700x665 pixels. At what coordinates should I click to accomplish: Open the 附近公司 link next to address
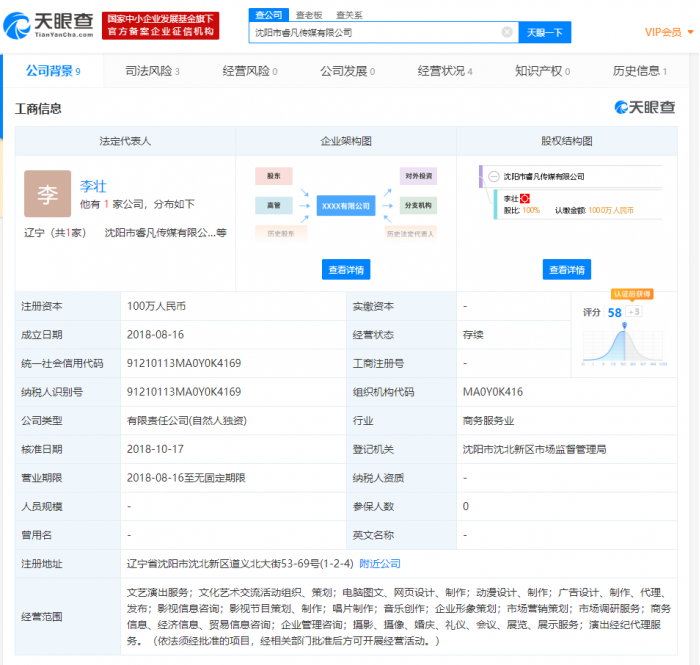[379, 564]
